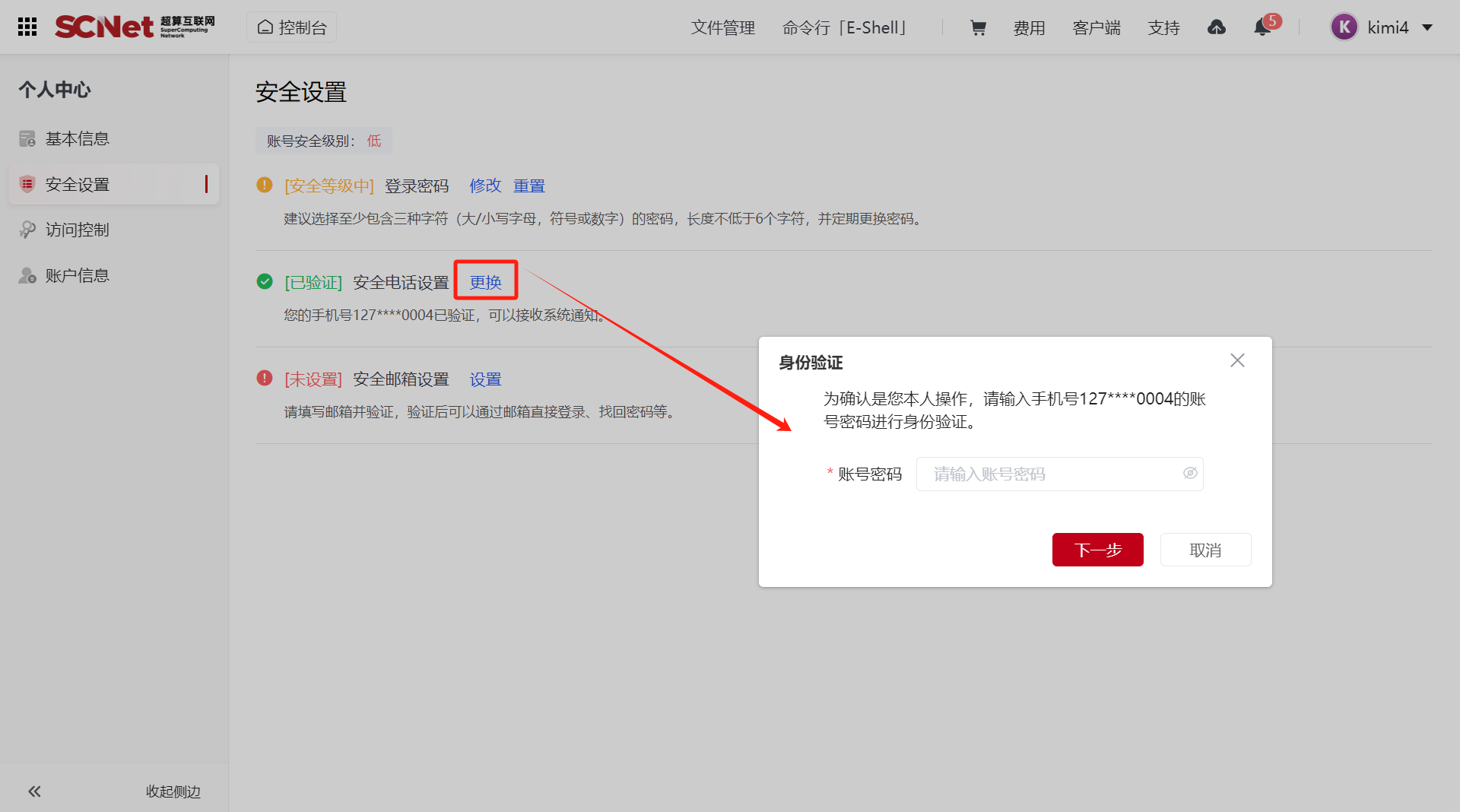Open 基本信息 in the sidebar
This screenshot has height=812, width=1460.
pos(77,138)
